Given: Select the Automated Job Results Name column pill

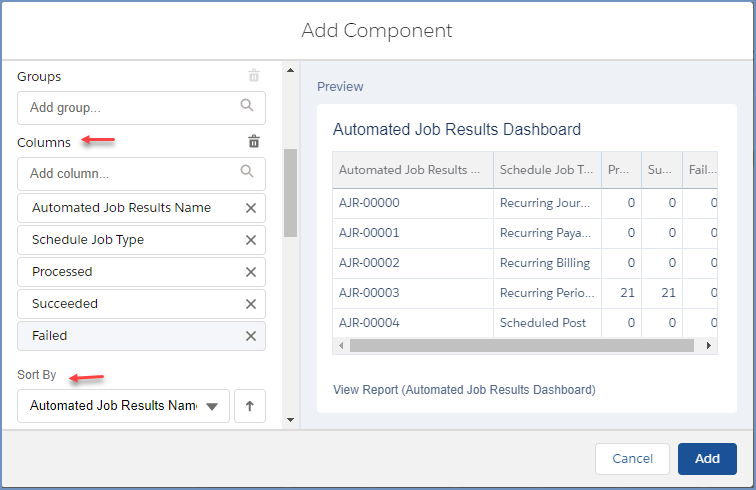Looking at the screenshot, I should tap(141, 208).
